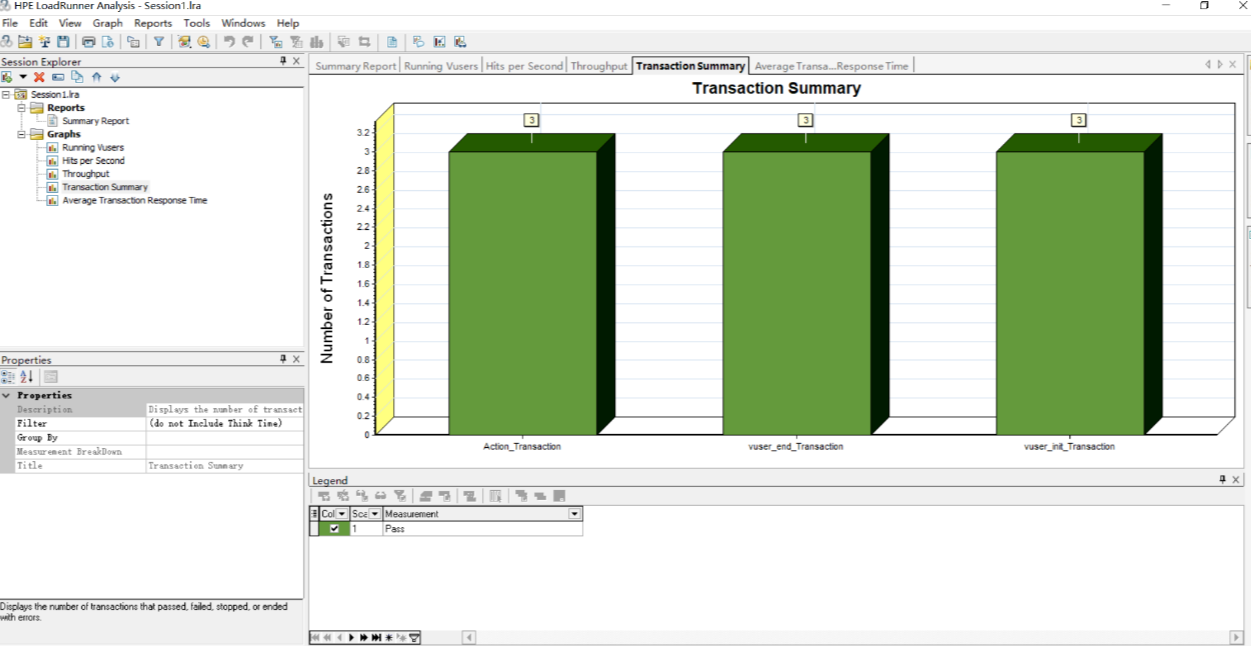Collapse the Properties category chevron

click(6, 396)
